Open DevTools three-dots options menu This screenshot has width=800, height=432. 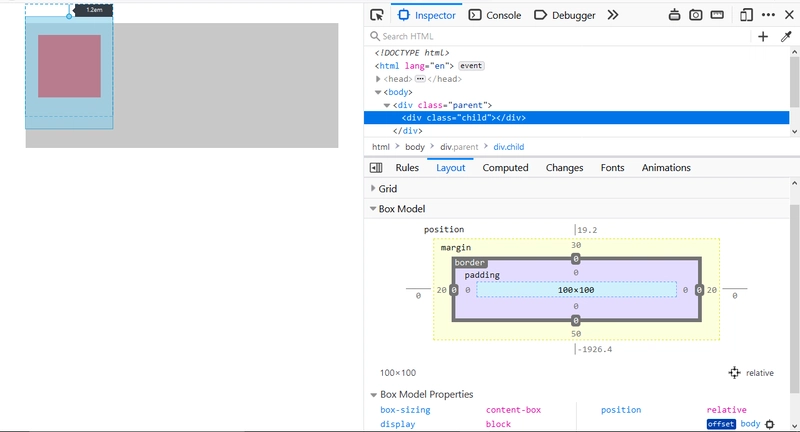768,15
